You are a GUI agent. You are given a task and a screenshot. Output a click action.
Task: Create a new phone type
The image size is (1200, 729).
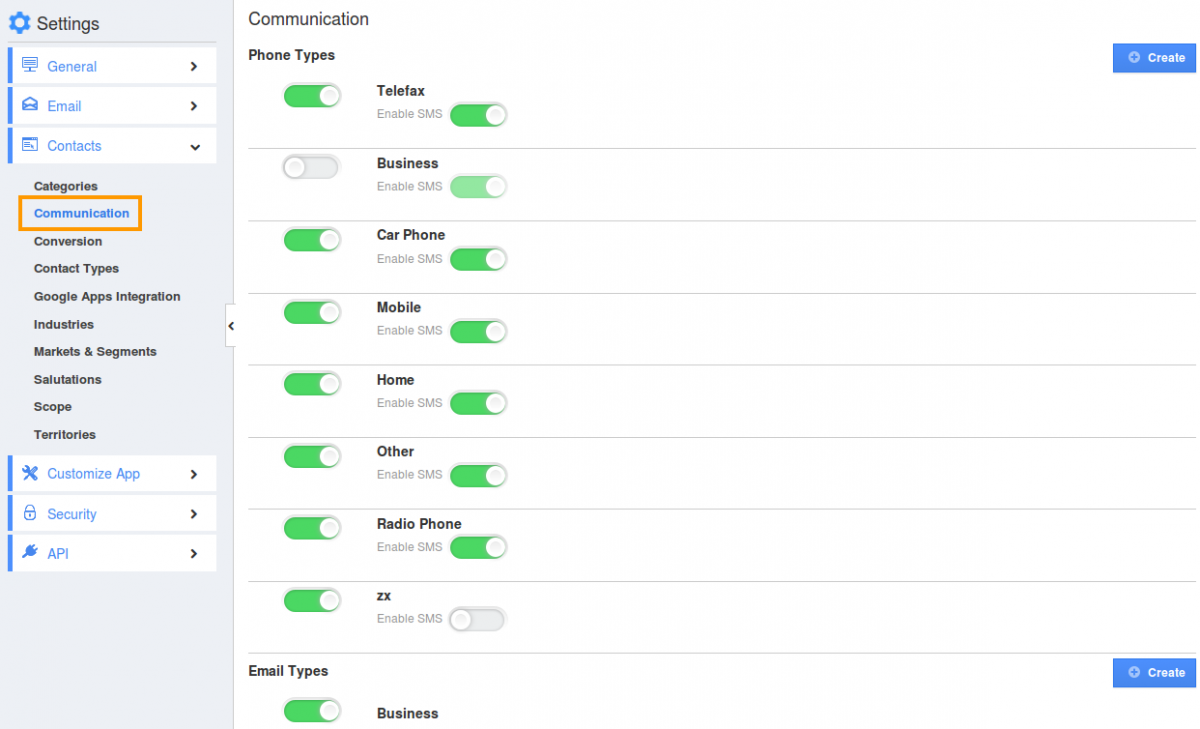pos(1155,58)
